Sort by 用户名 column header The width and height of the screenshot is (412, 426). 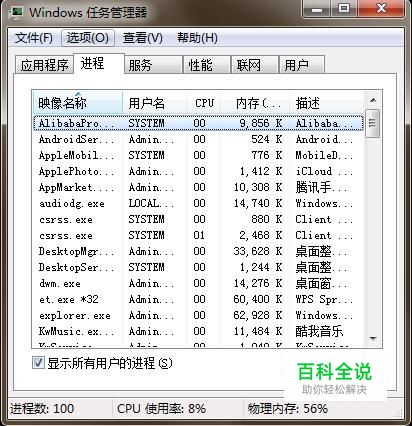click(x=154, y=103)
